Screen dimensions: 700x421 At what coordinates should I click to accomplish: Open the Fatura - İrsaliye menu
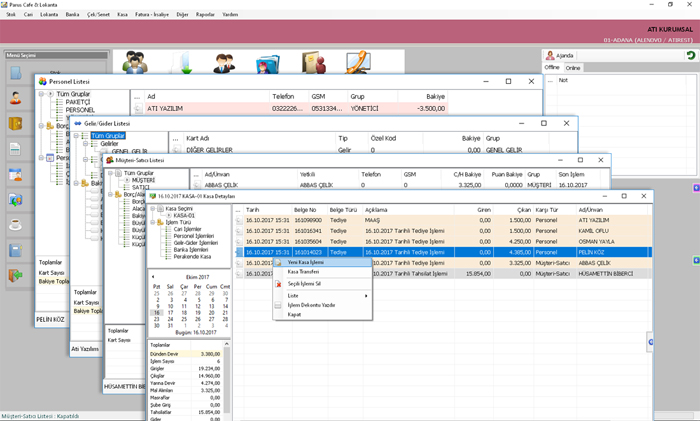(x=152, y=14)
